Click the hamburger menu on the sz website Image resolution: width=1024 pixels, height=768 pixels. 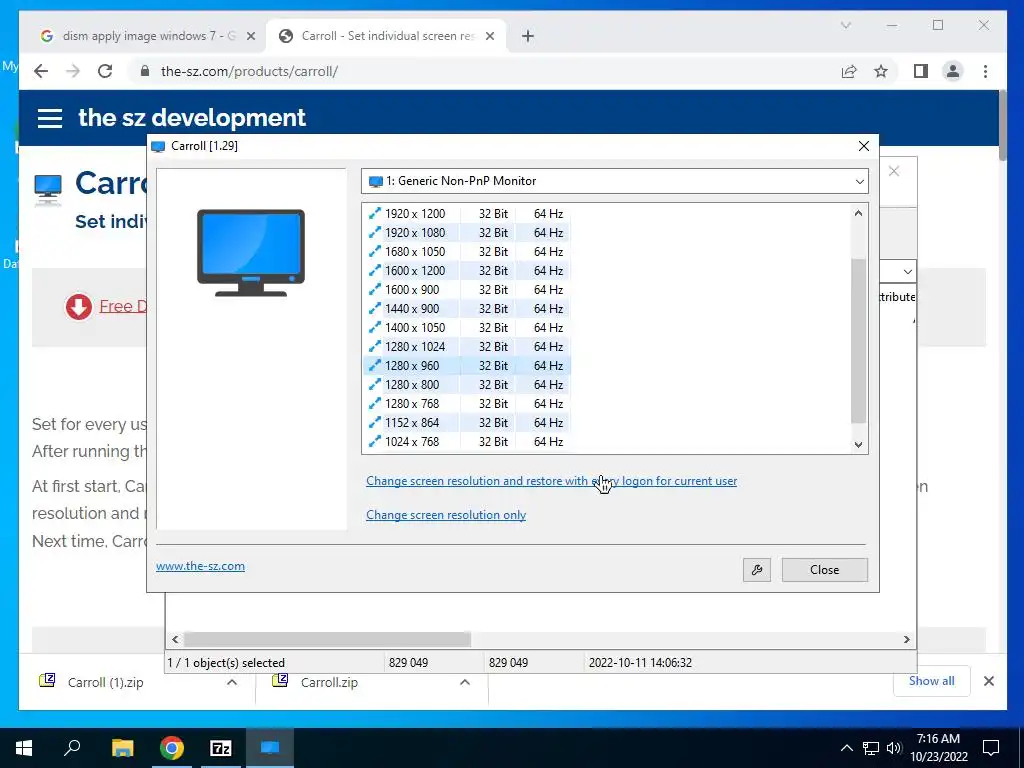[50, 118]
